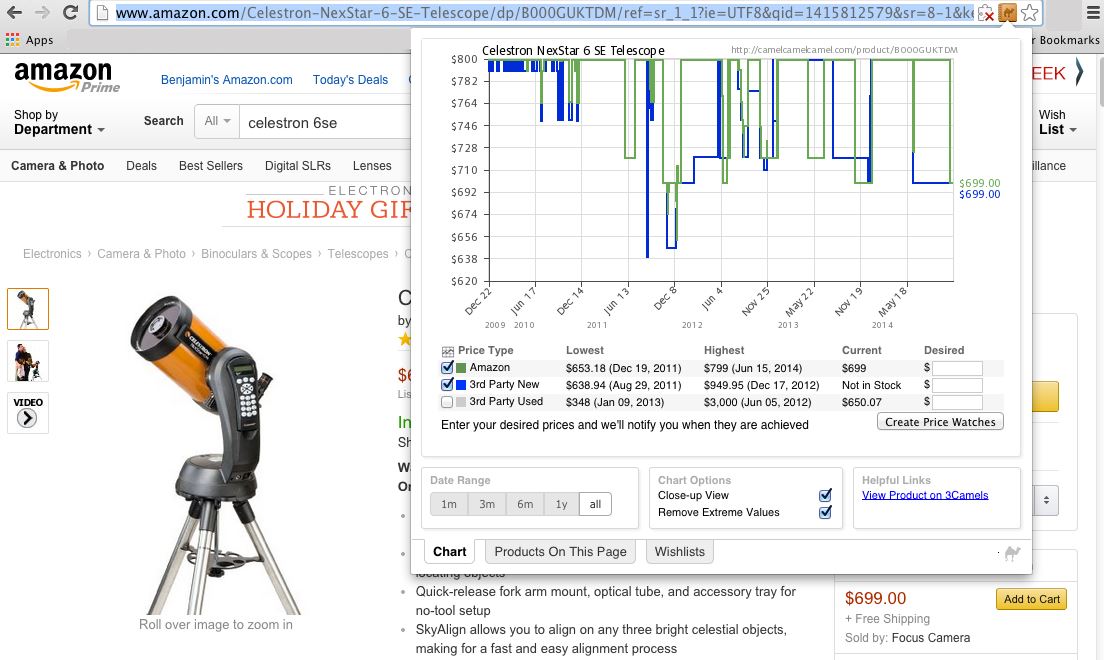Open Digital SLRs nav item
This screenshot has width=1104, height=660.
click(x=298, y=166)
